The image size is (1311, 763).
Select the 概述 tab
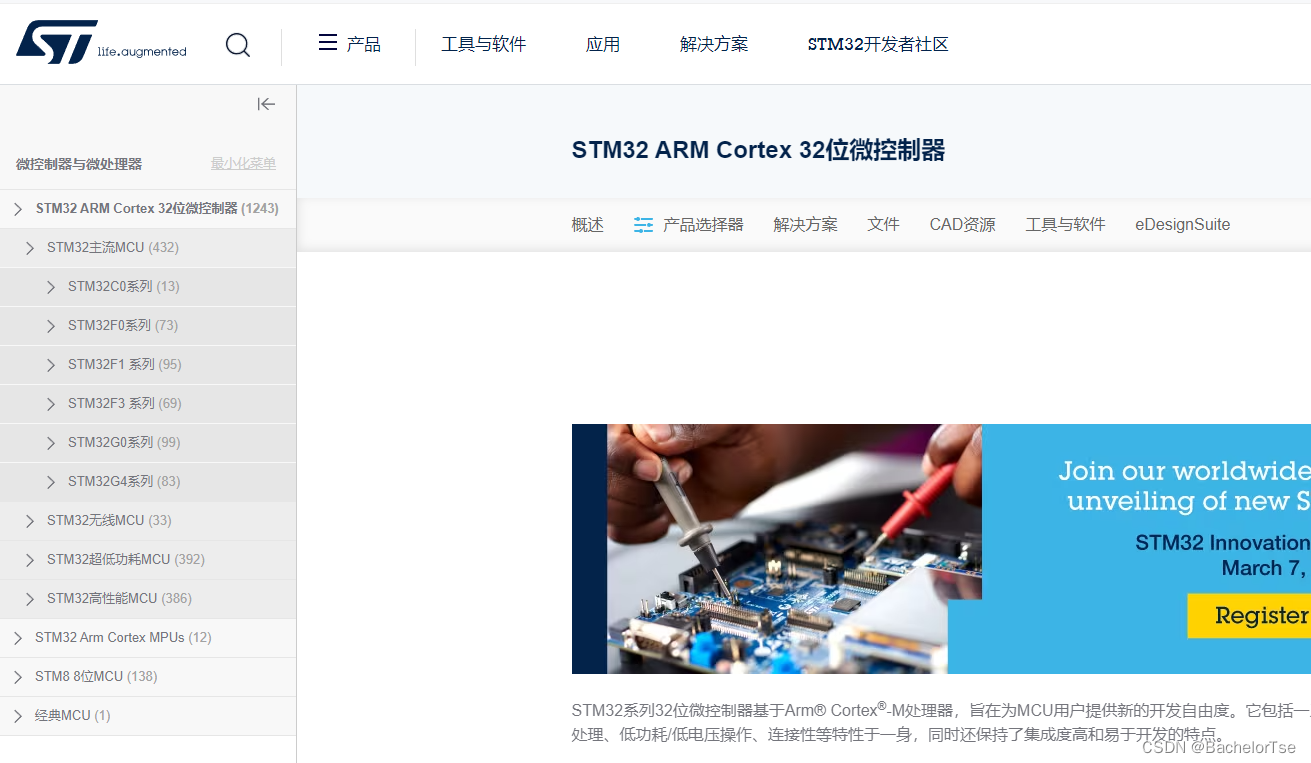tap(588, 224)
